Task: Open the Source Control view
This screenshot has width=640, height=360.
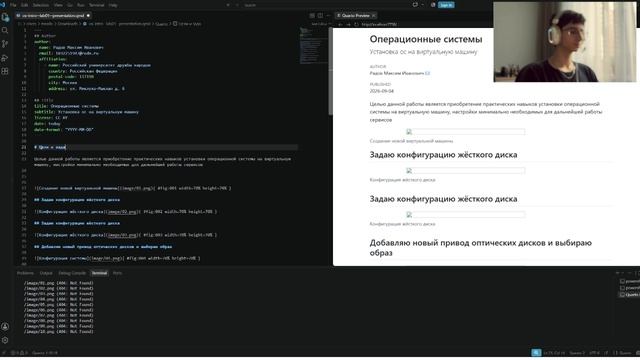Action: 5,44
